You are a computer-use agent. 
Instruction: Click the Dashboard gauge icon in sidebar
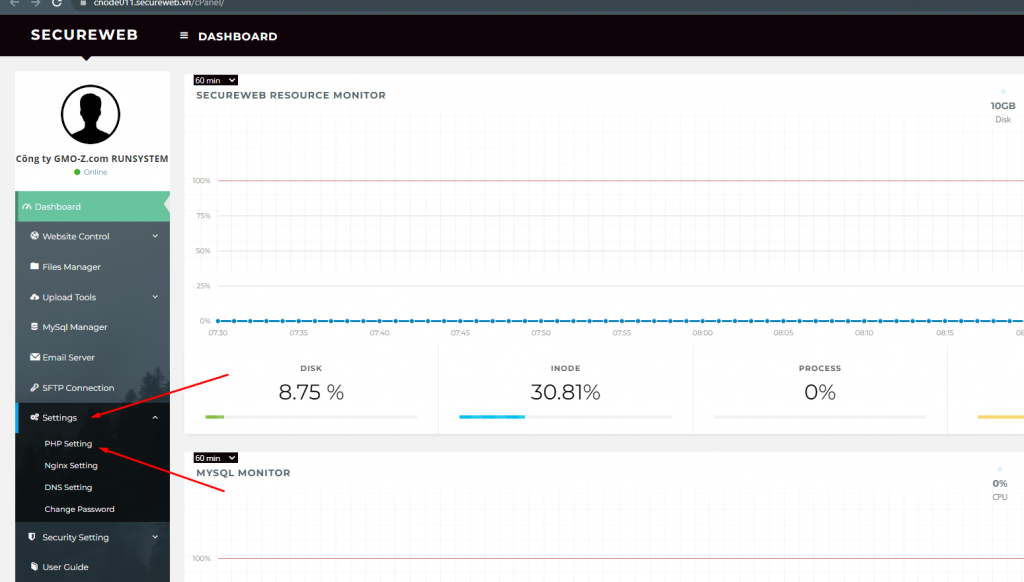tap(27, 206)
